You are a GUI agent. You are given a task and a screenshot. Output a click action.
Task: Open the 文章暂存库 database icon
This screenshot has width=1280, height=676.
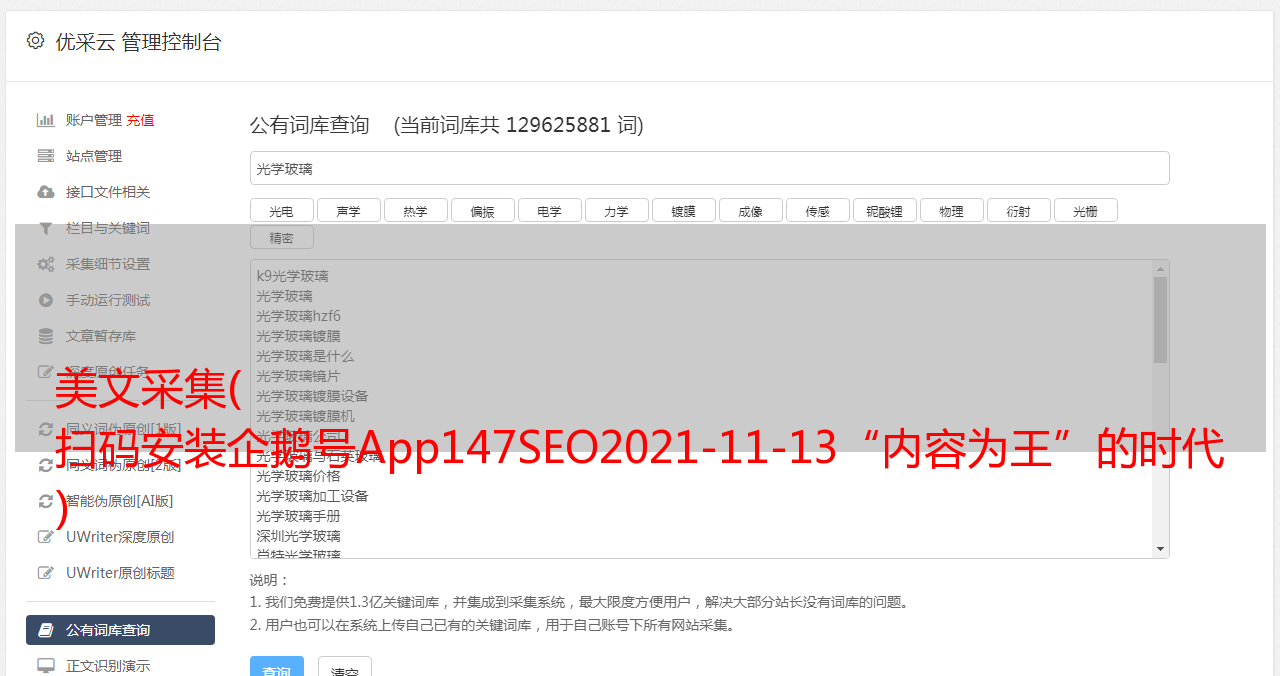coord(45,336)
